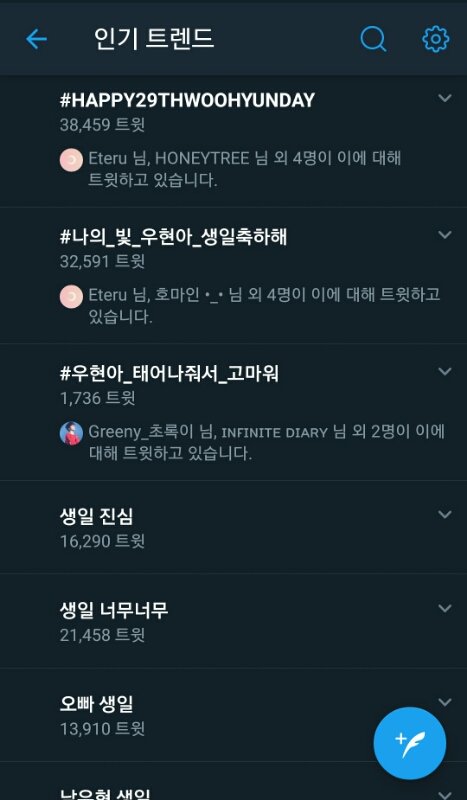Open the partially visible 남우현 생일 trend
Screen dimensions: 467x800
pyautogui.click(x=105, y=794)
